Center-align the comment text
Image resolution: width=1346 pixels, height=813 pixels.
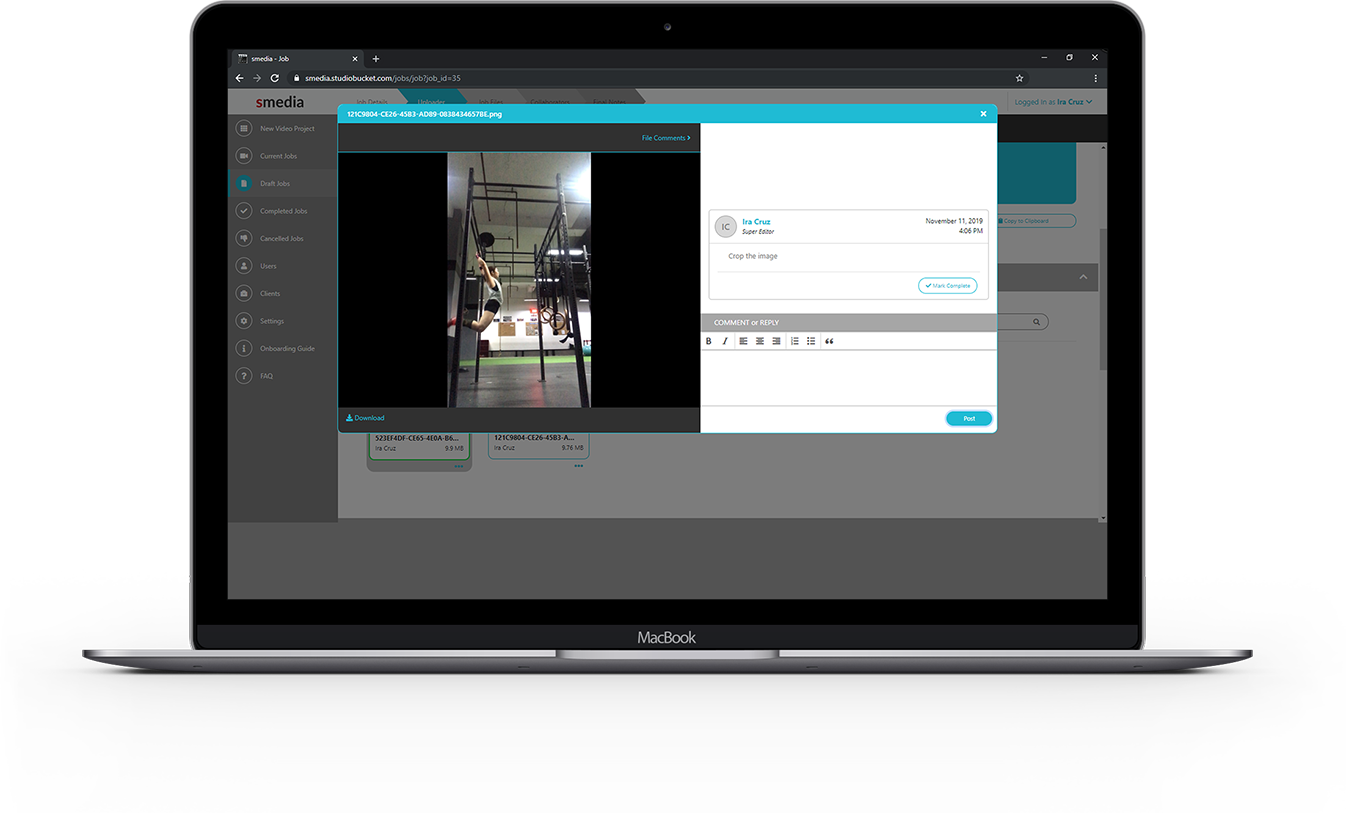coord(760,341)
